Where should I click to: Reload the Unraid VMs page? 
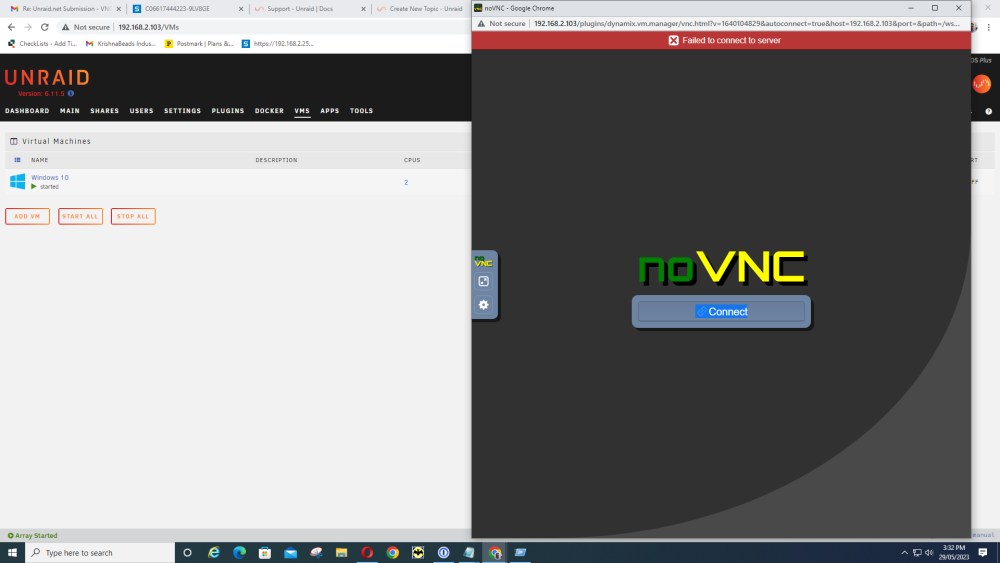[45, 27]
